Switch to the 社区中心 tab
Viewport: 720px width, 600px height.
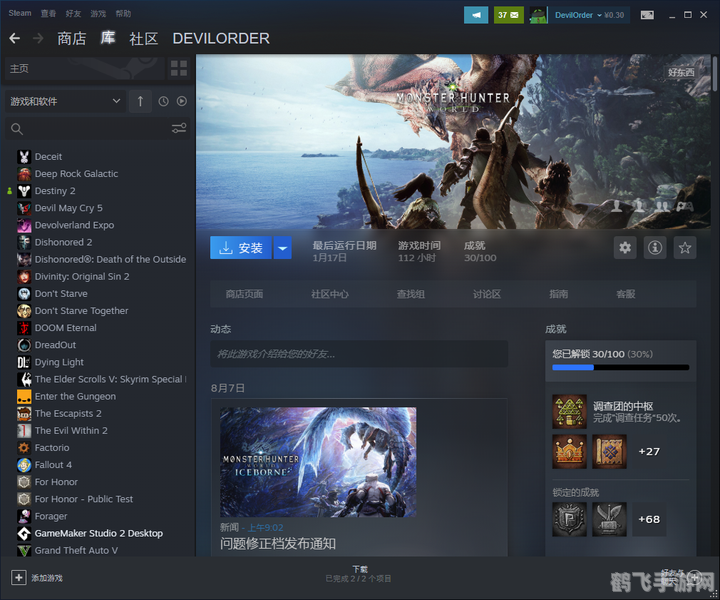pos(330,294)
